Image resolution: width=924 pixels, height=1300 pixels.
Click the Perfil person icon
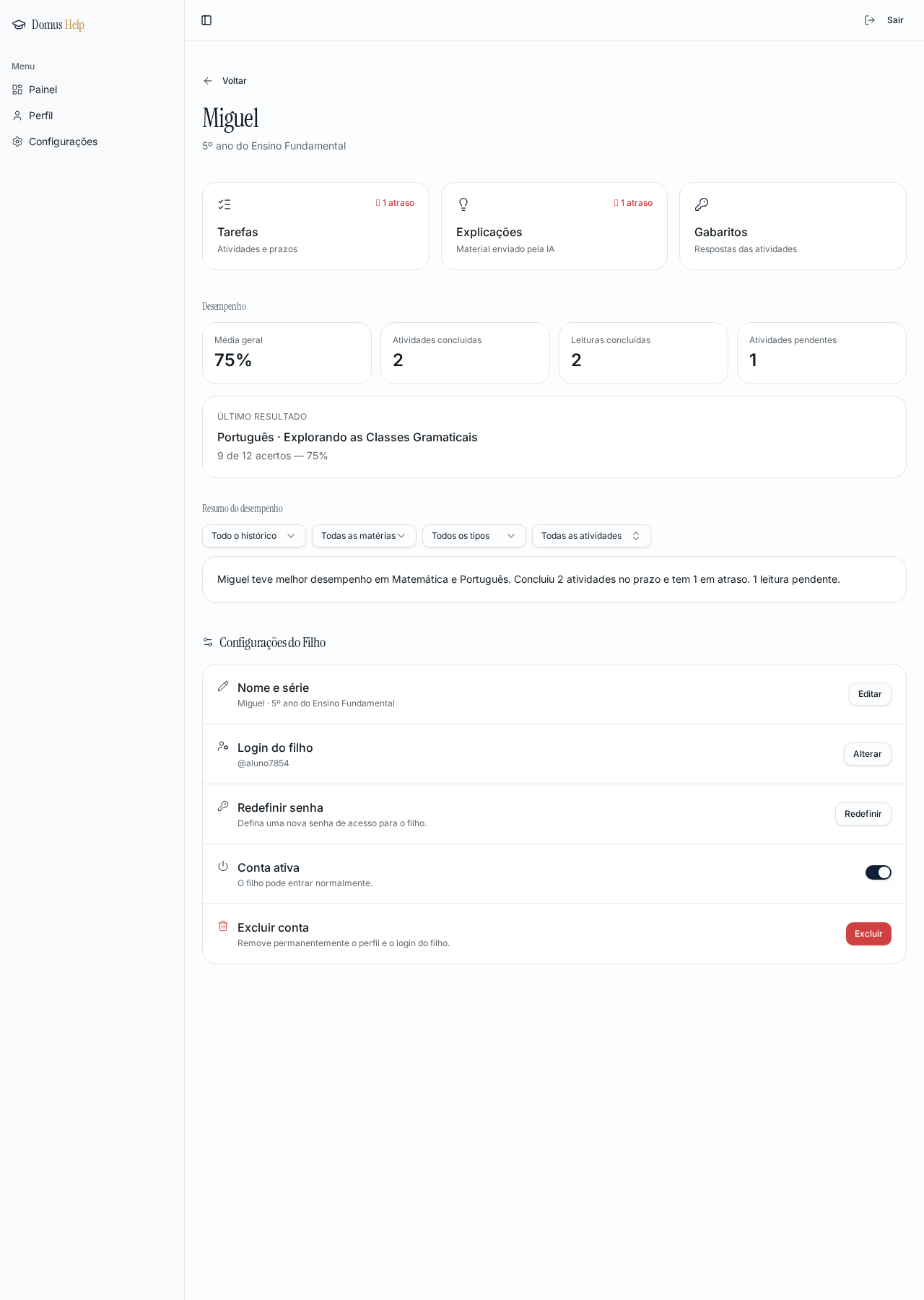[x=17, y=116]
